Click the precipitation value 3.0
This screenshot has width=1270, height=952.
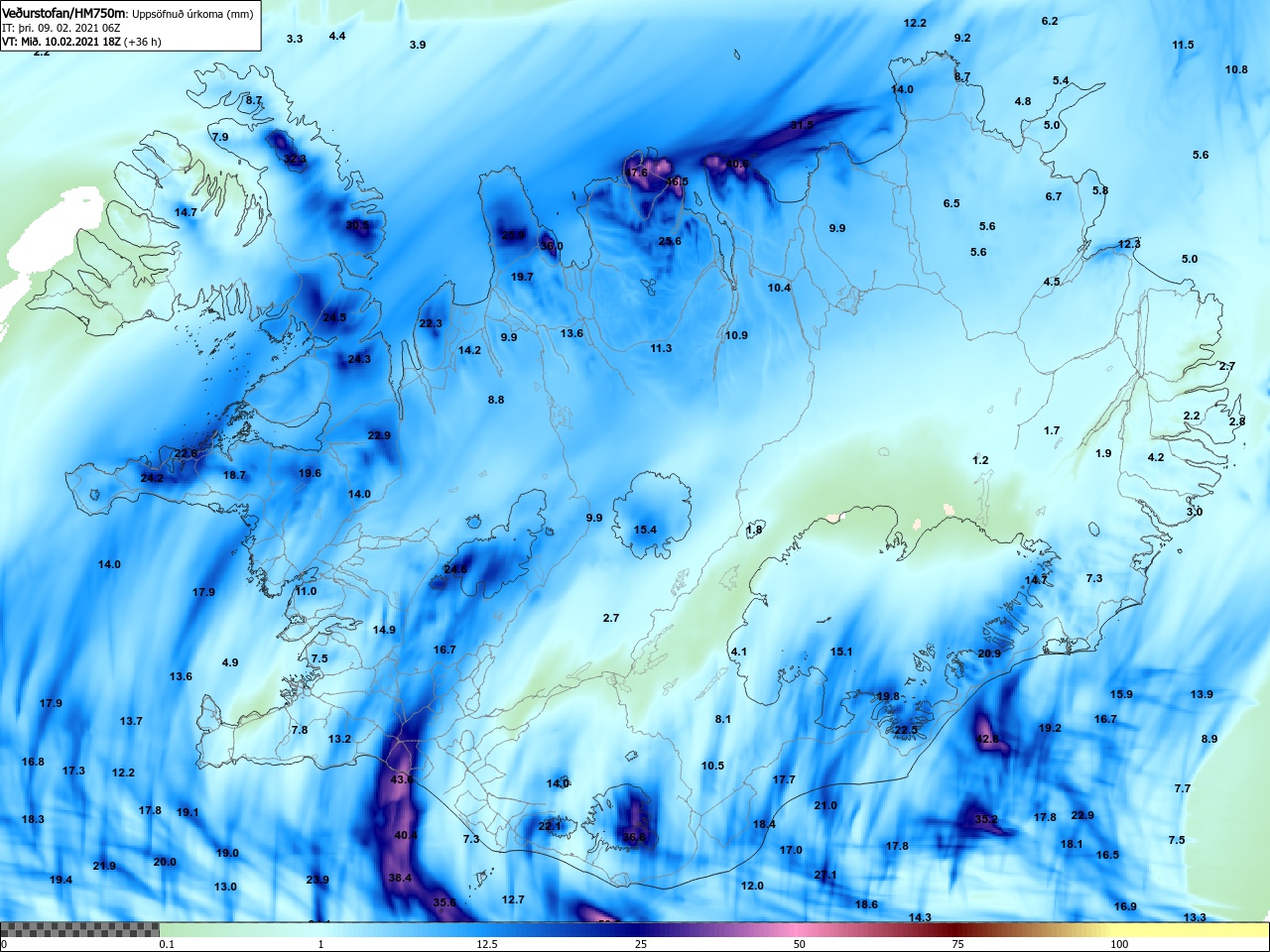click(x=1195, y=512)
